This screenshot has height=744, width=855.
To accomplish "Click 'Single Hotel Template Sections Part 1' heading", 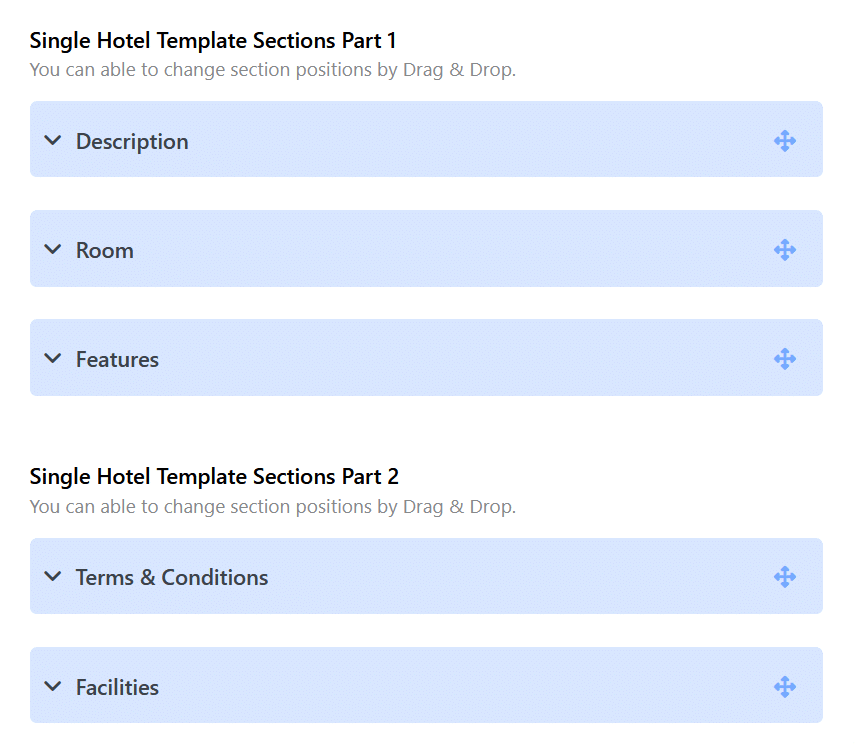I will pyautogui.click(x=213, y=41).
